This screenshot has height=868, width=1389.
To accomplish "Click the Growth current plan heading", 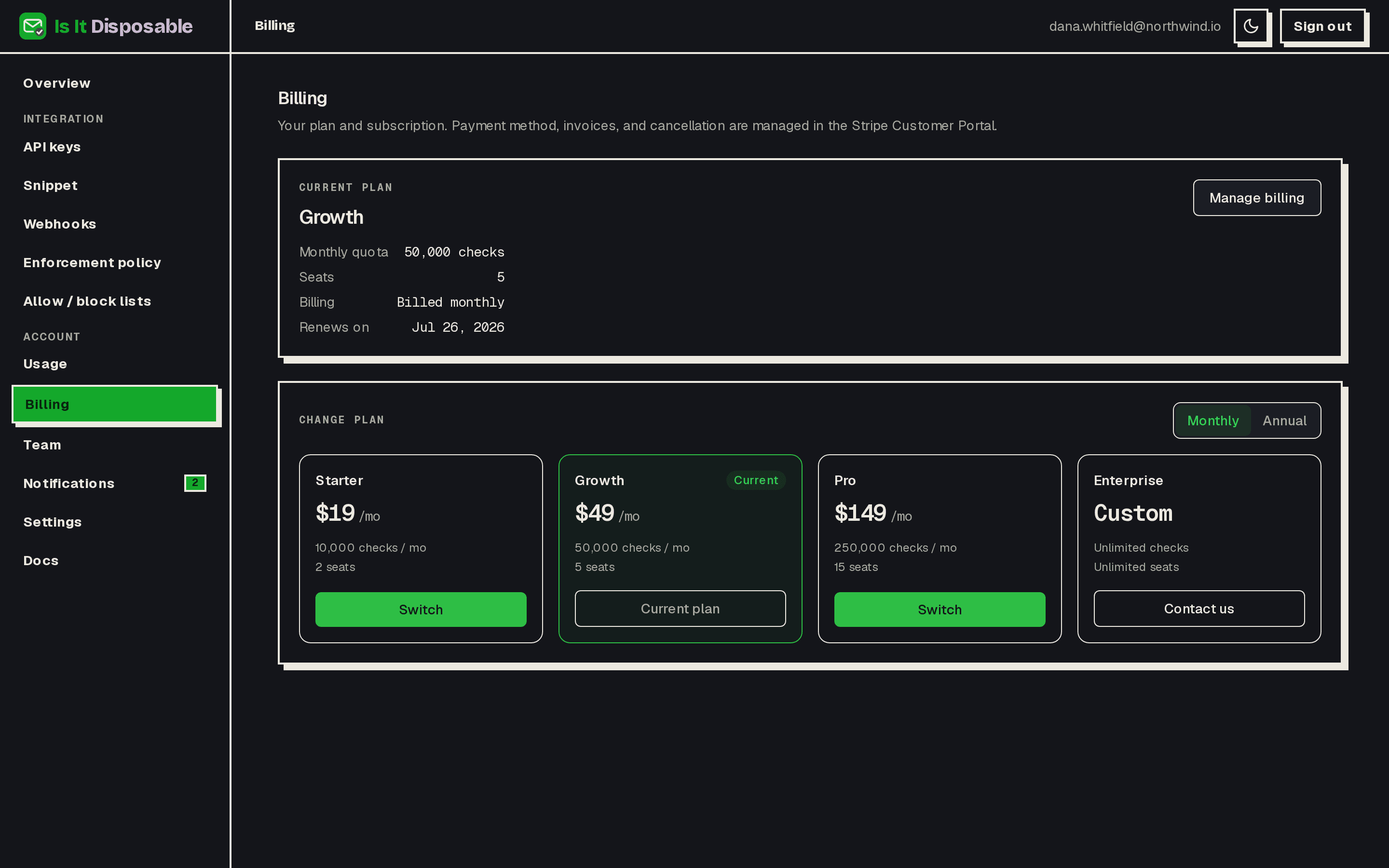I will coord(331,217).
